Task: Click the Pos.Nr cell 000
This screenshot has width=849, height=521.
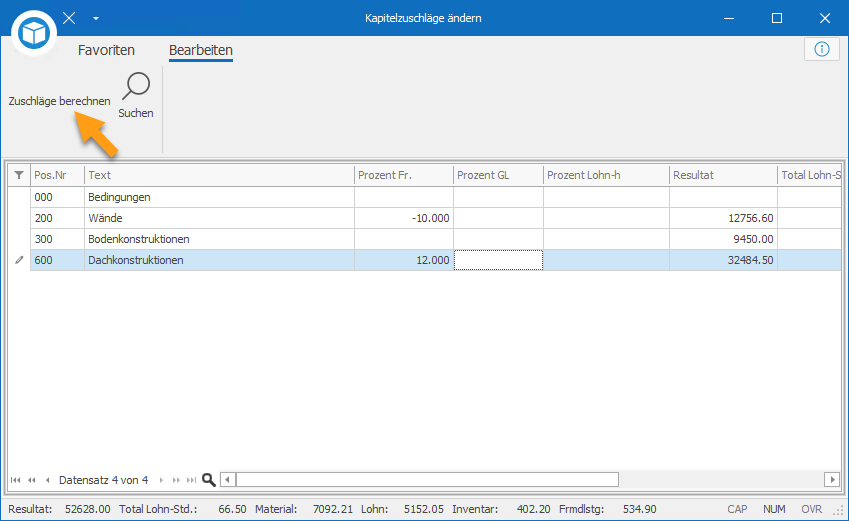Action: tap(57, 197)
